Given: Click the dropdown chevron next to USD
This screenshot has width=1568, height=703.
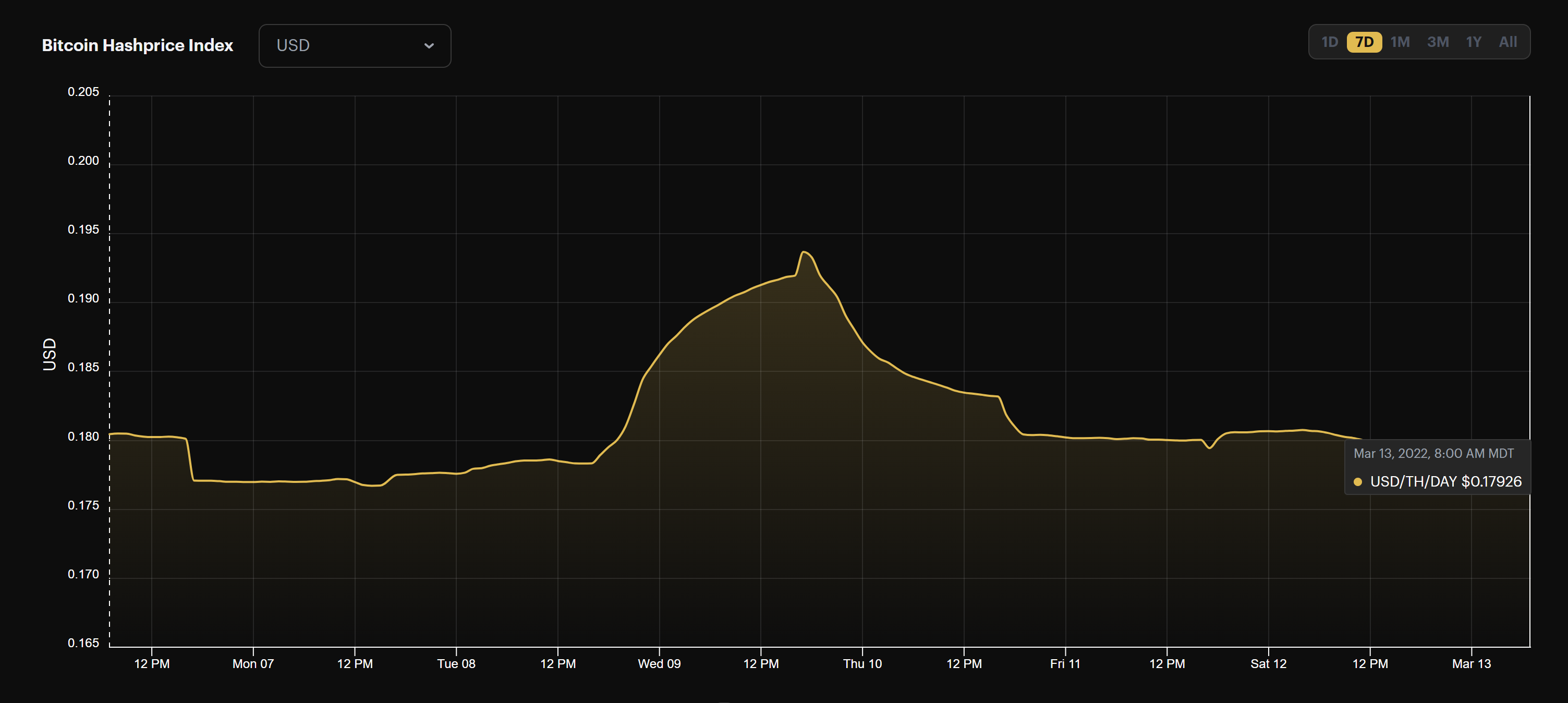Looking at the screenshot, I should coord(429,45).
